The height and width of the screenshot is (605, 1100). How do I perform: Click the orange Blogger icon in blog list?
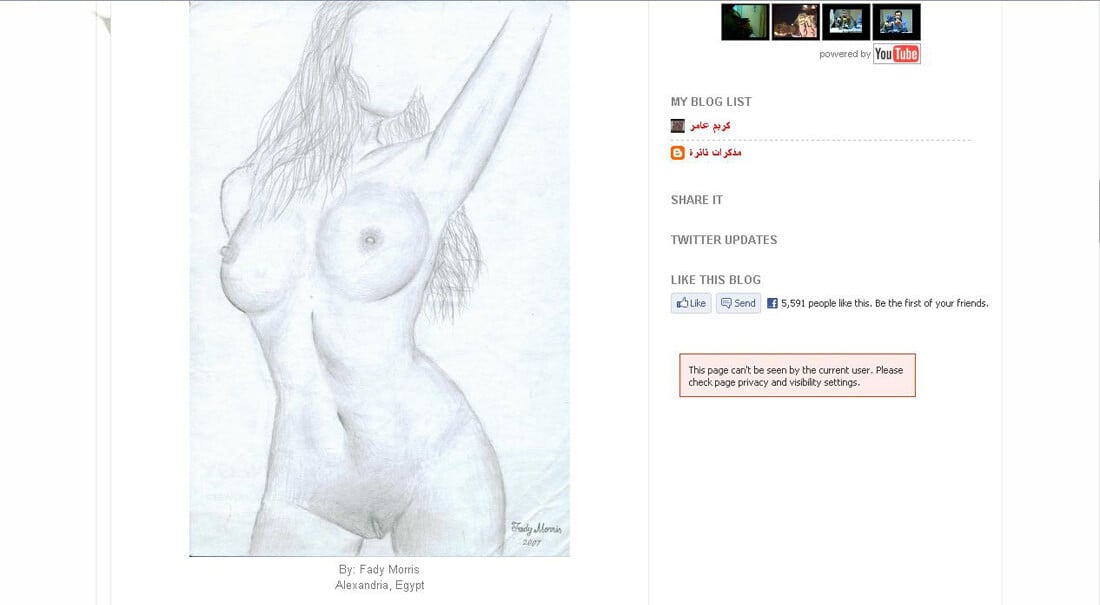pyautogui.click(x=678, y=152)
